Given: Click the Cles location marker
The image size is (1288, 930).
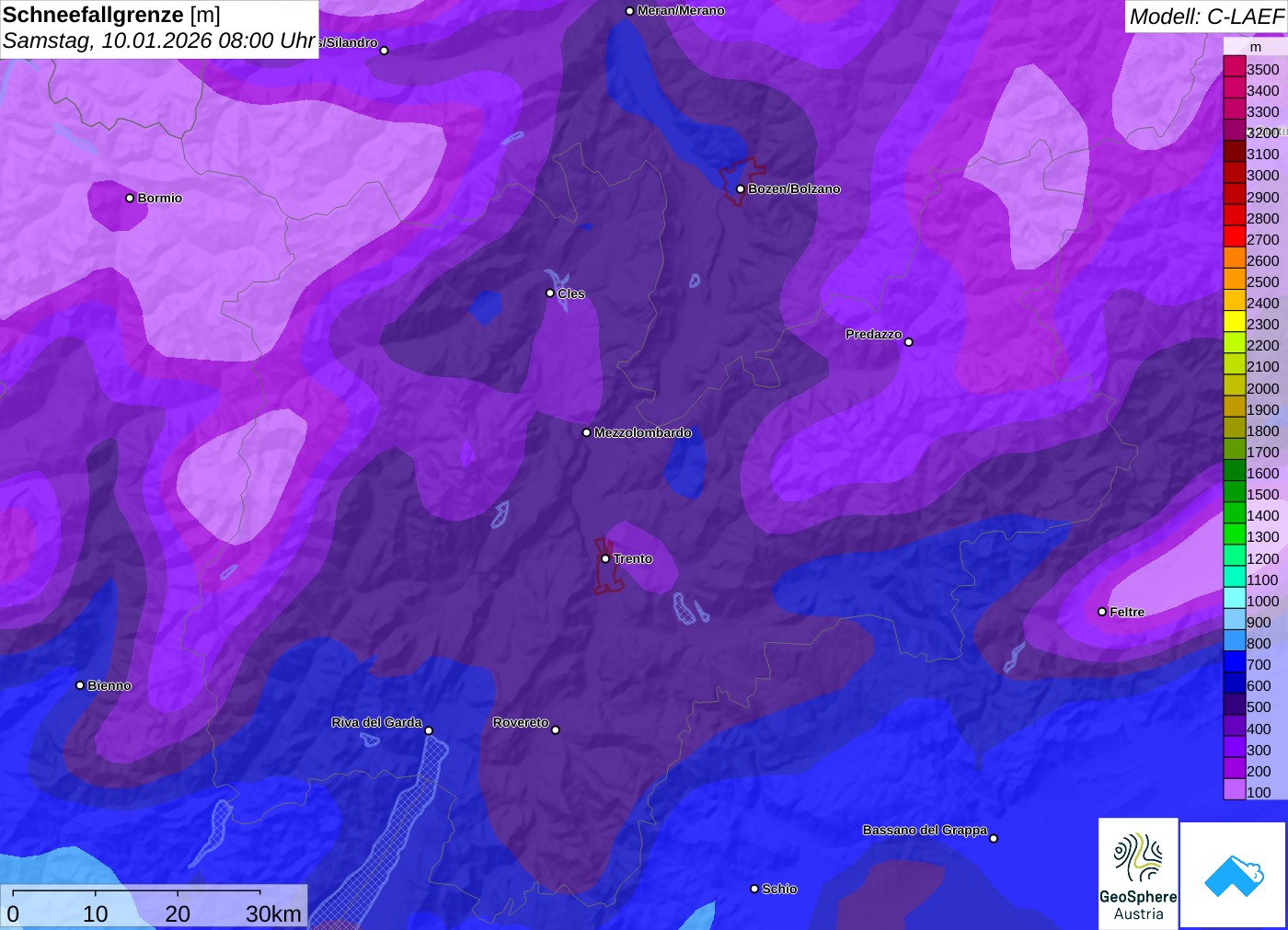Looking at the screenshot, I should coord(550,293).
